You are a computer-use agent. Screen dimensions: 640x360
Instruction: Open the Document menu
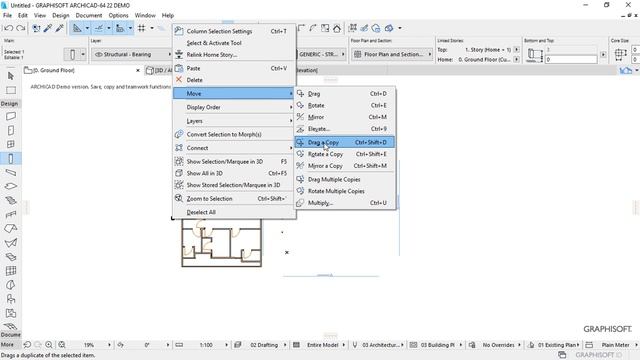[89, 16]
